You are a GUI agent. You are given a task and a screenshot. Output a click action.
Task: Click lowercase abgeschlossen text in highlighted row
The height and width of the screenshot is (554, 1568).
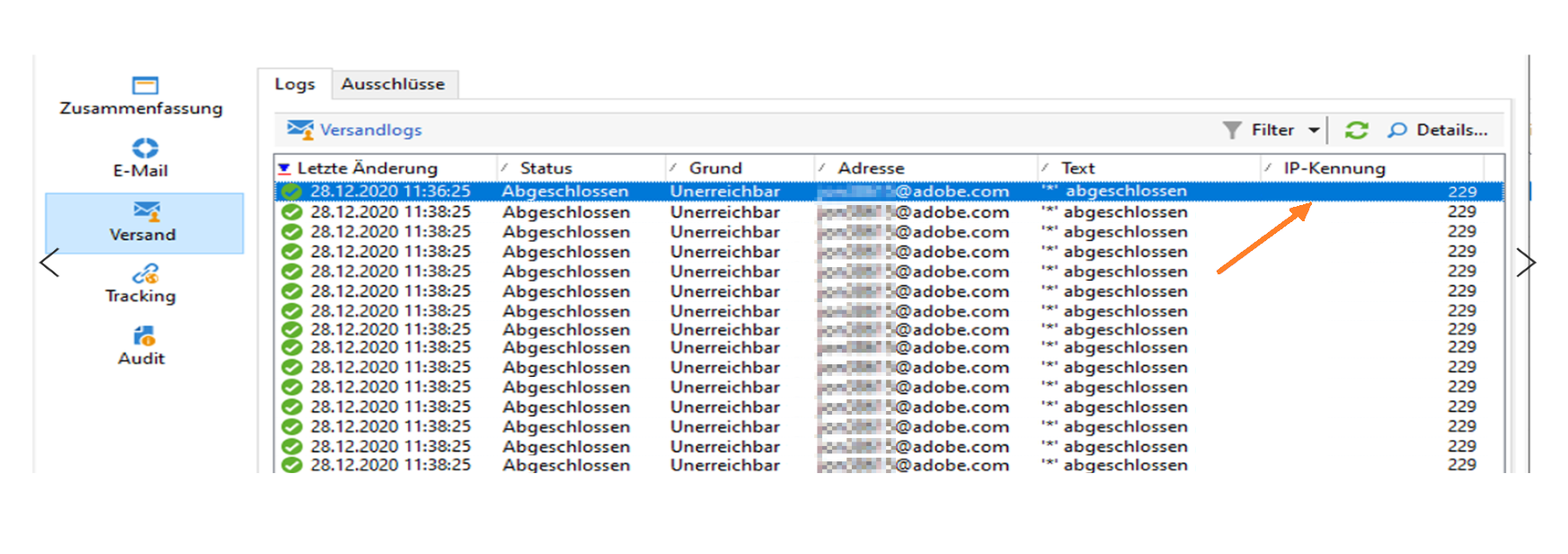tap(1126, 191)
